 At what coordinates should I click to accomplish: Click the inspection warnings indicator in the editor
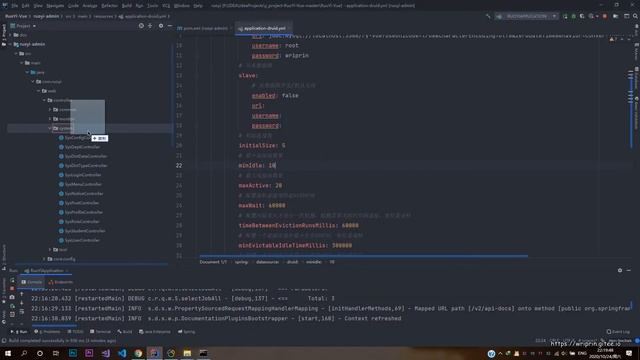coord(613,39)
